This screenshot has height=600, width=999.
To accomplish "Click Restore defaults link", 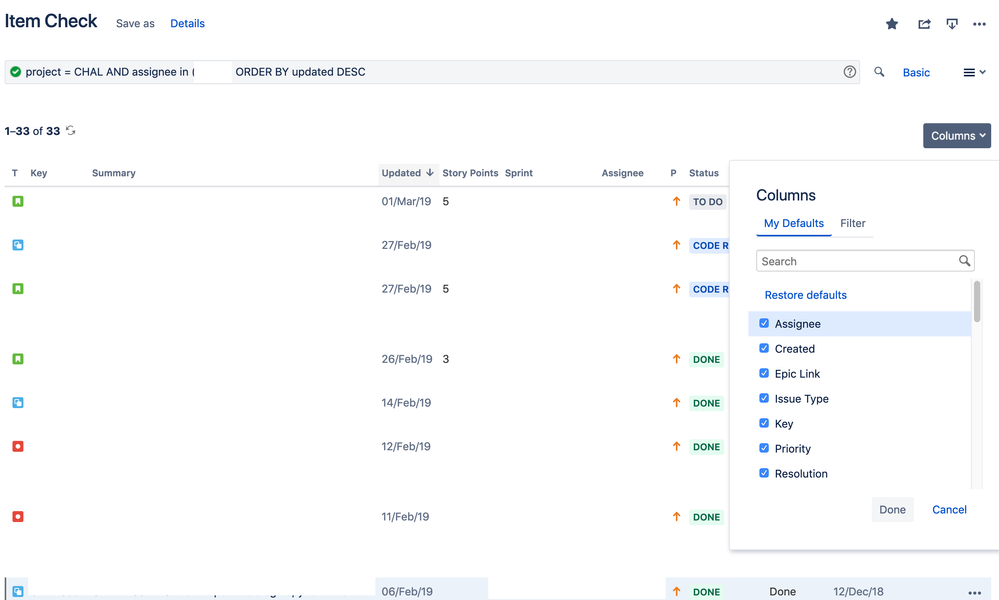I will pyautogui.click(x=805, y=295).
